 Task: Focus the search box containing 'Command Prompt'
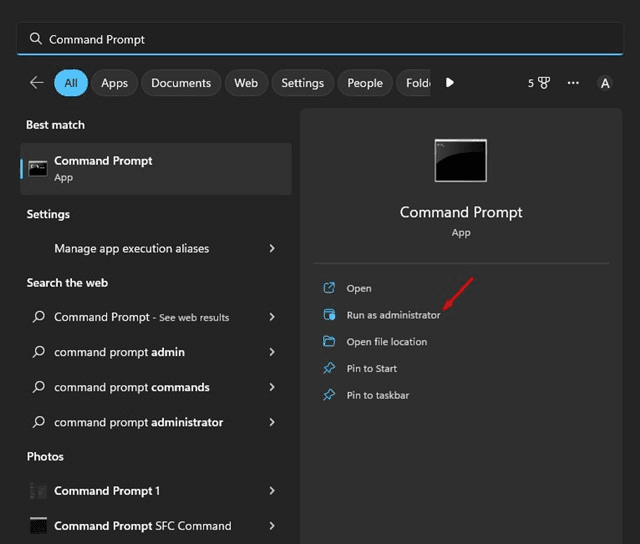pos(320,39)
